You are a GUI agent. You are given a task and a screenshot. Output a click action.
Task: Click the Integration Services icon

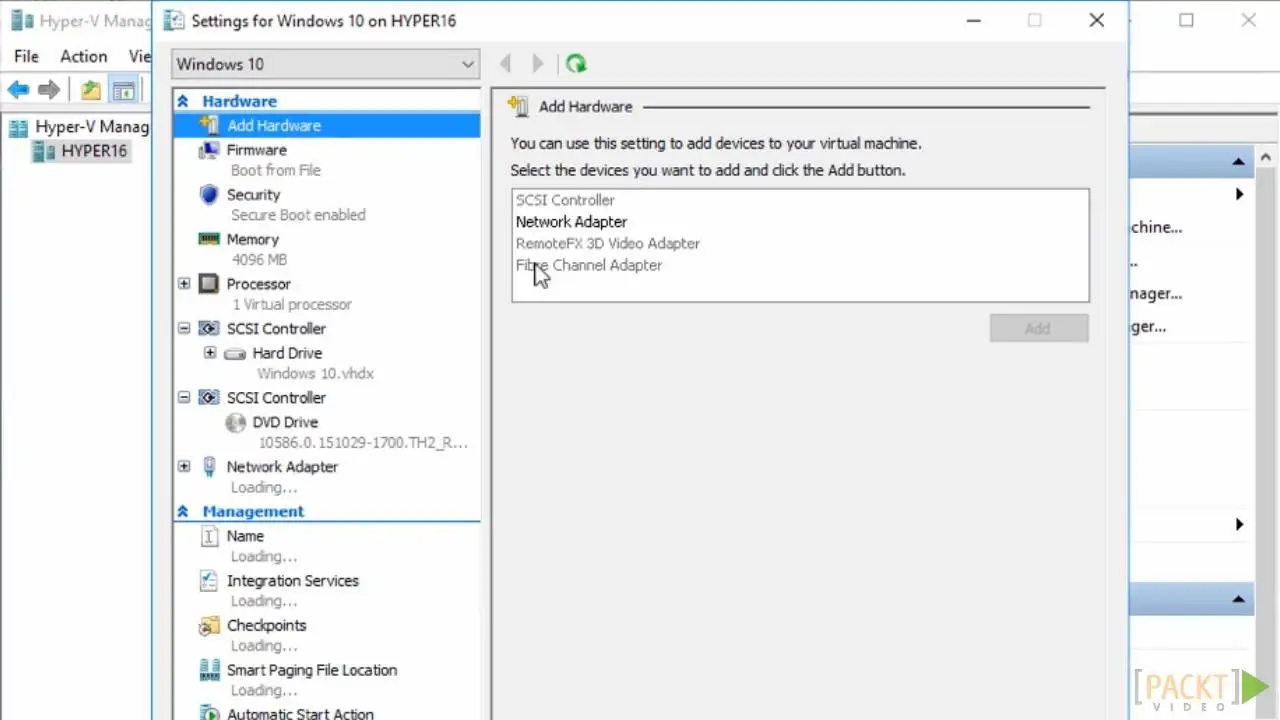pos(209,581)
